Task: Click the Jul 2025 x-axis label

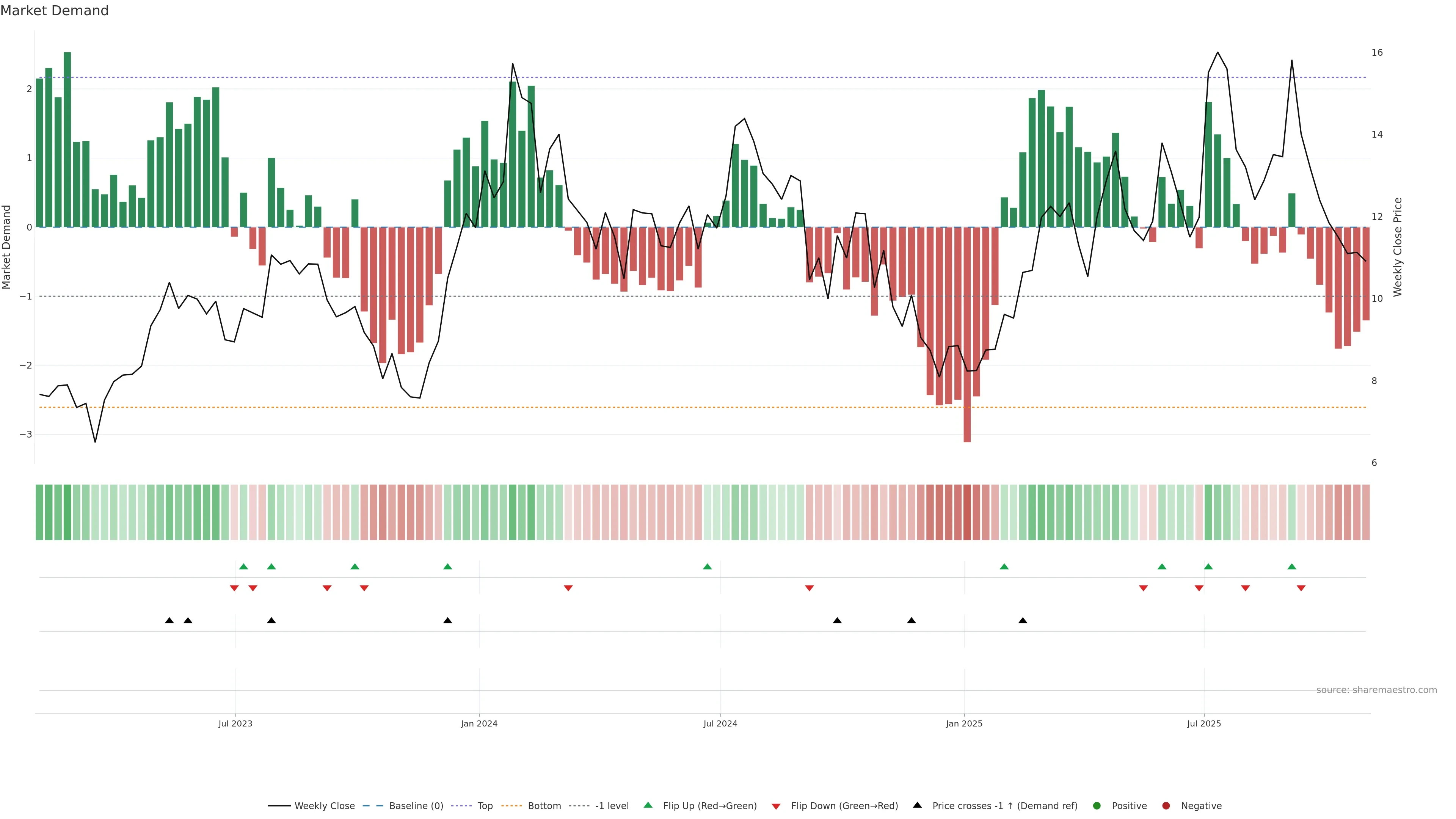Action: point(1203,723)
